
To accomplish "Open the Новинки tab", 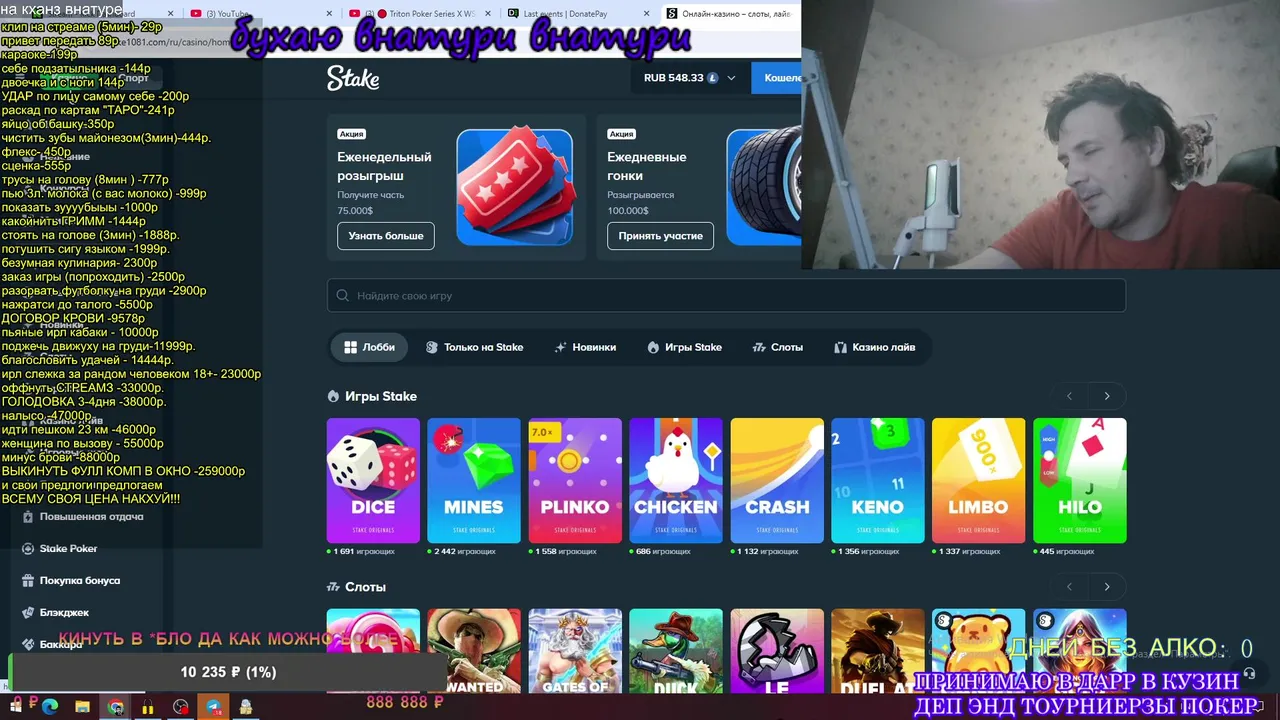I will tap(585, 348).
